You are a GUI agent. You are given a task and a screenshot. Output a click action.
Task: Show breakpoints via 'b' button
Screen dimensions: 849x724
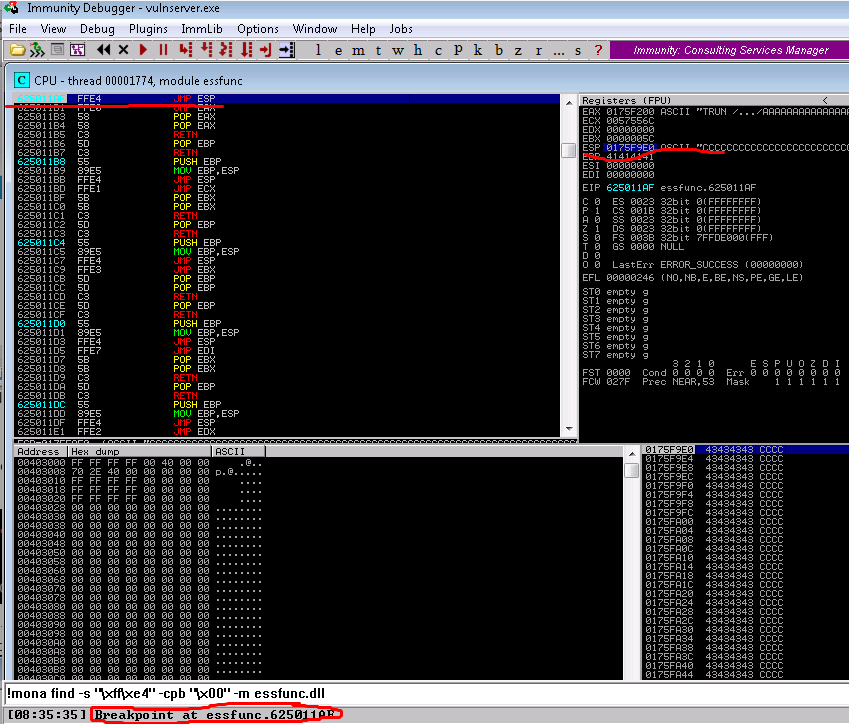coord(499,50)
